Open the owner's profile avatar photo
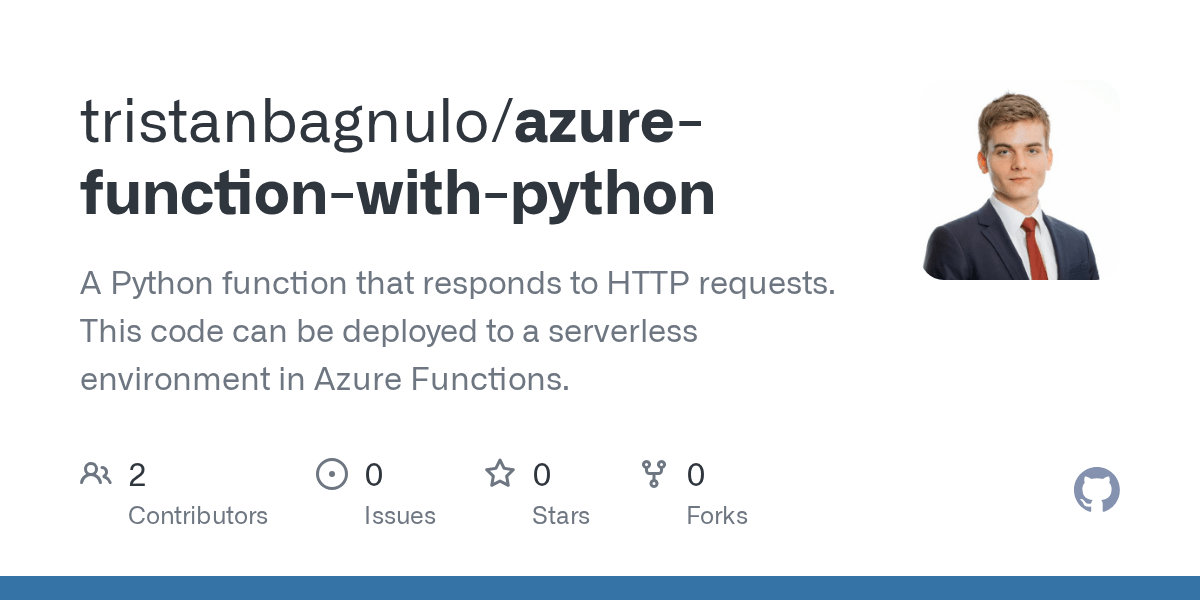 1020,180
